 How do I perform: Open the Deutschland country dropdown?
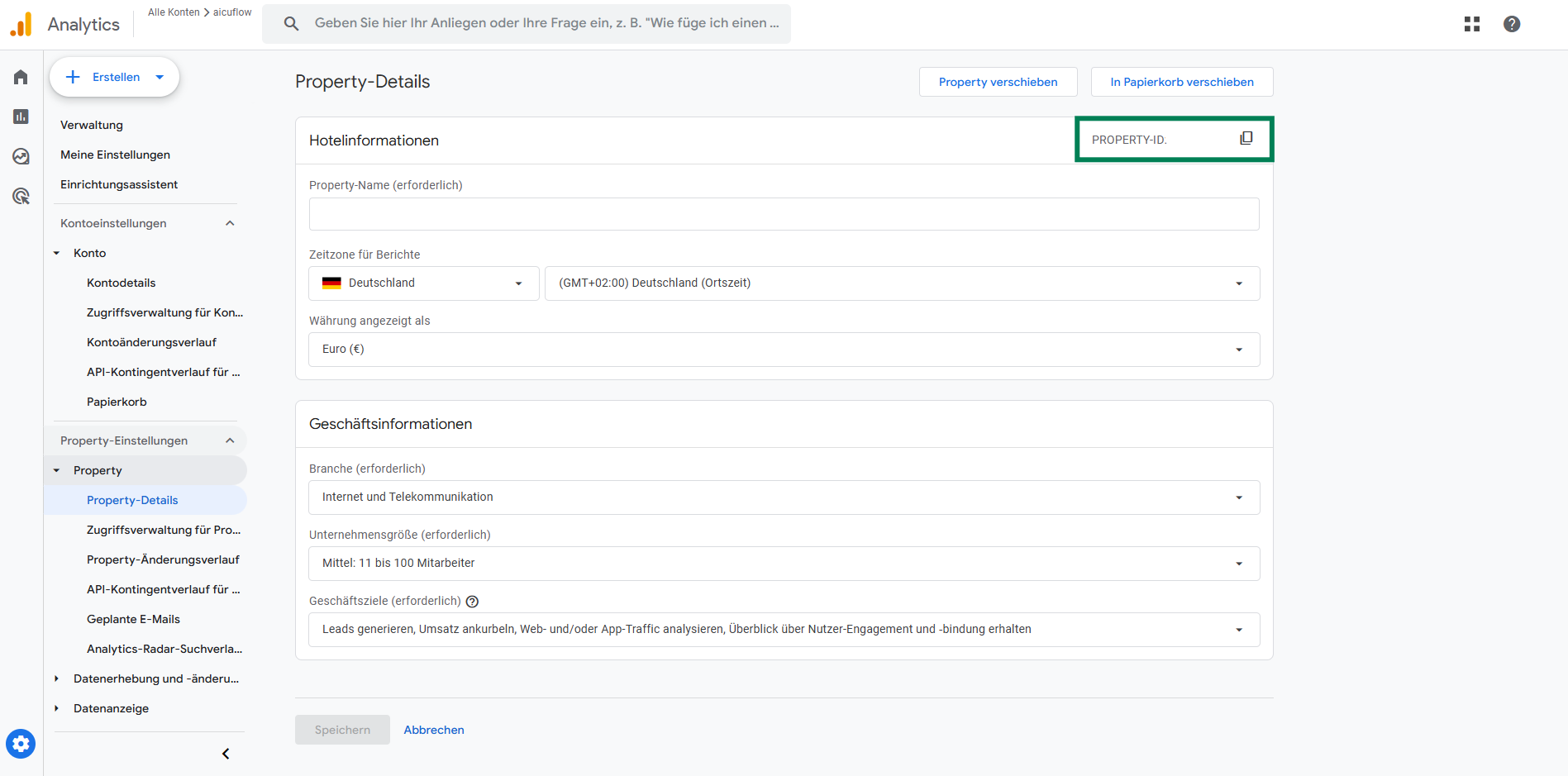tap(423, 283)
